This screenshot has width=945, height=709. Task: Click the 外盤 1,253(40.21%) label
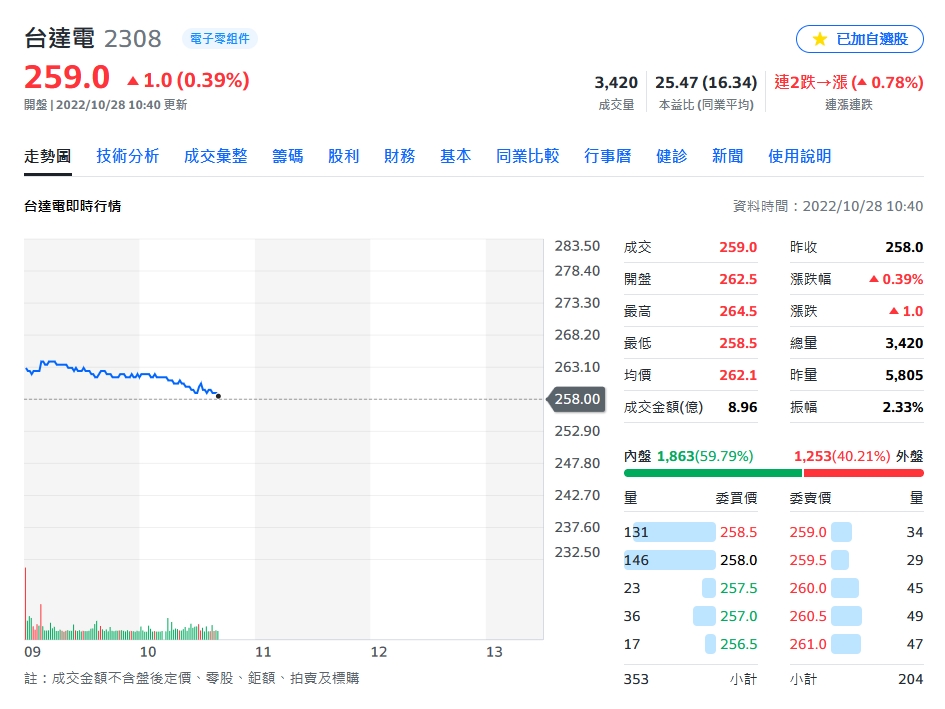pyautogui.click(x=858, y=456)
